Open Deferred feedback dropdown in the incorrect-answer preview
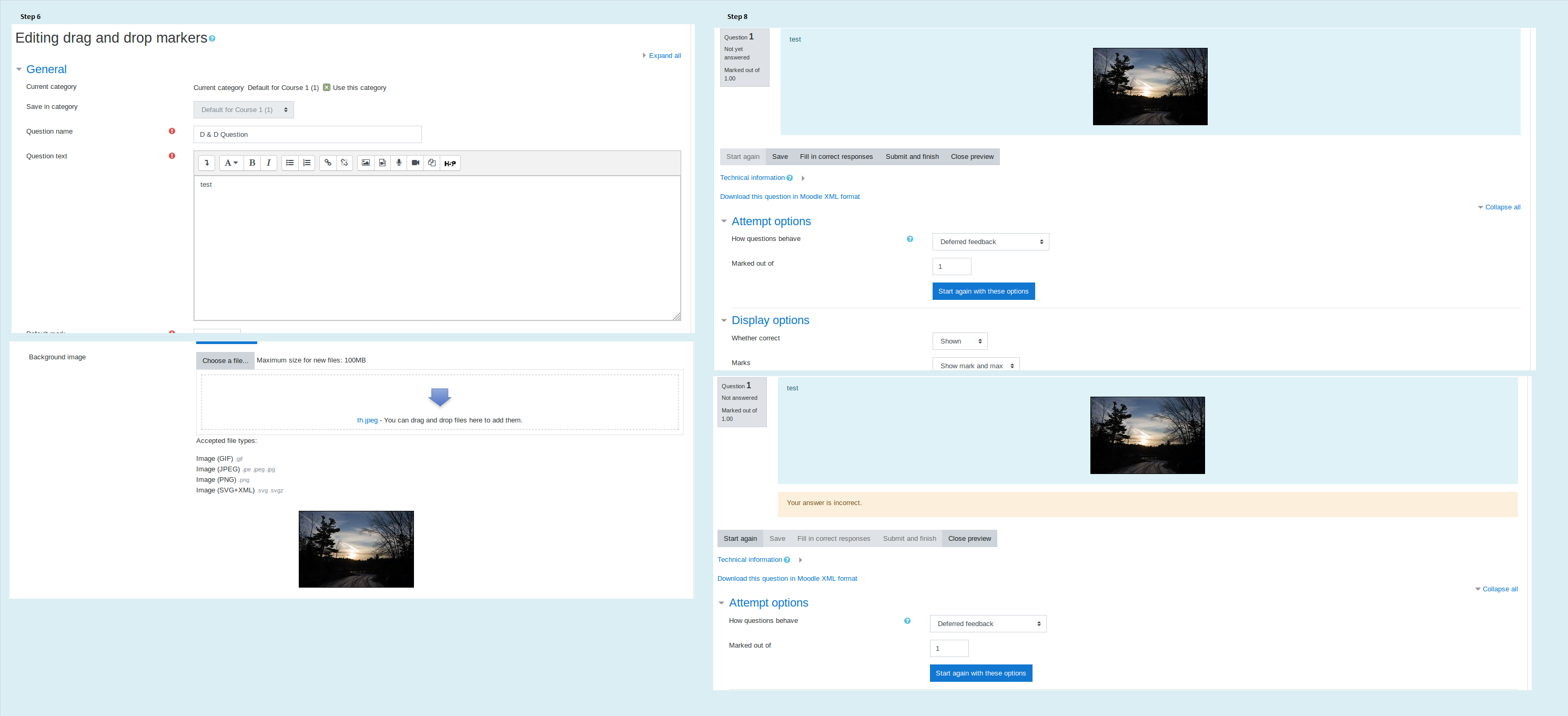Viewport: 1568px width, 716px height. pyautogui.click(x=988, y=623)
